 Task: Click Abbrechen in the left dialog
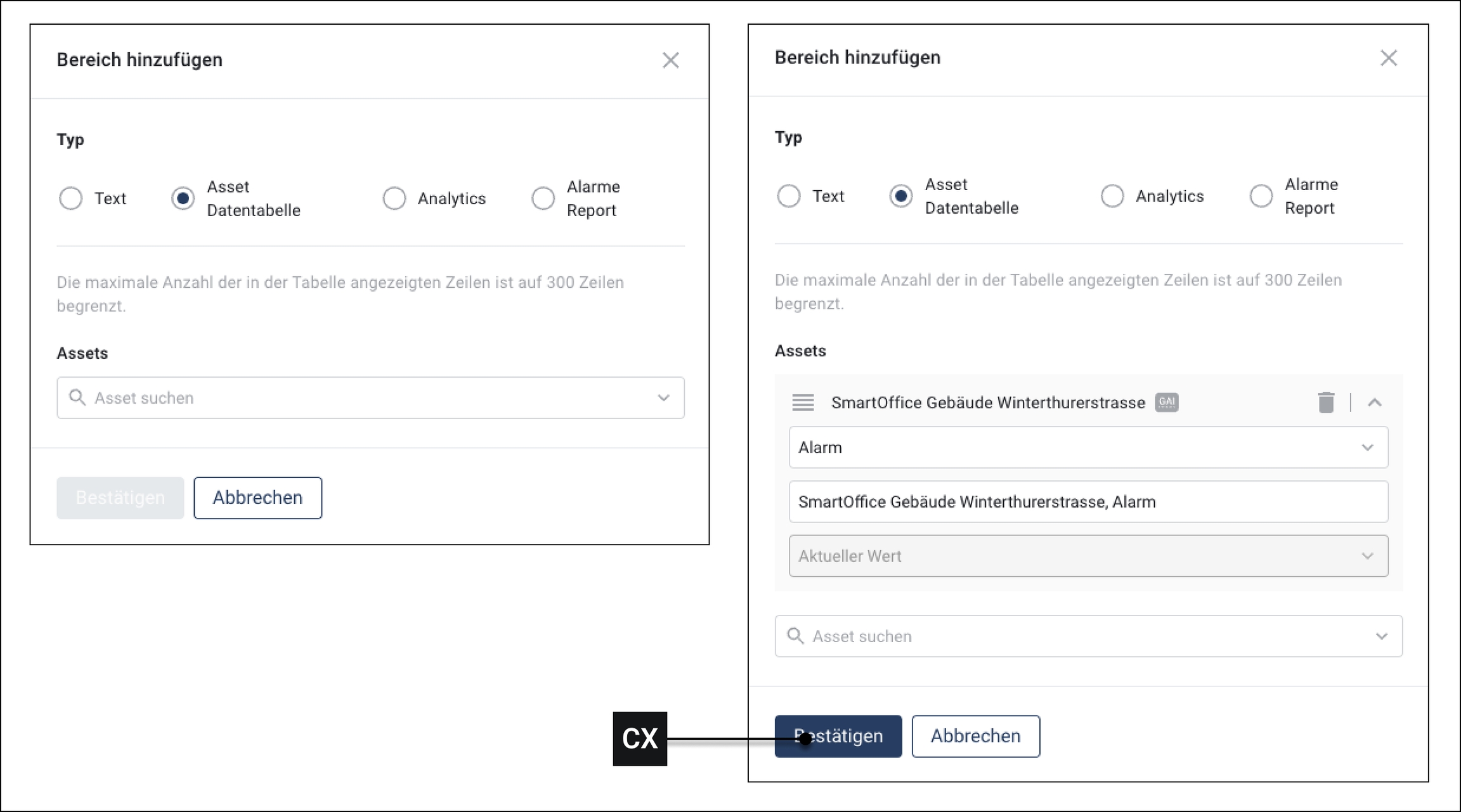coord(257,498)
